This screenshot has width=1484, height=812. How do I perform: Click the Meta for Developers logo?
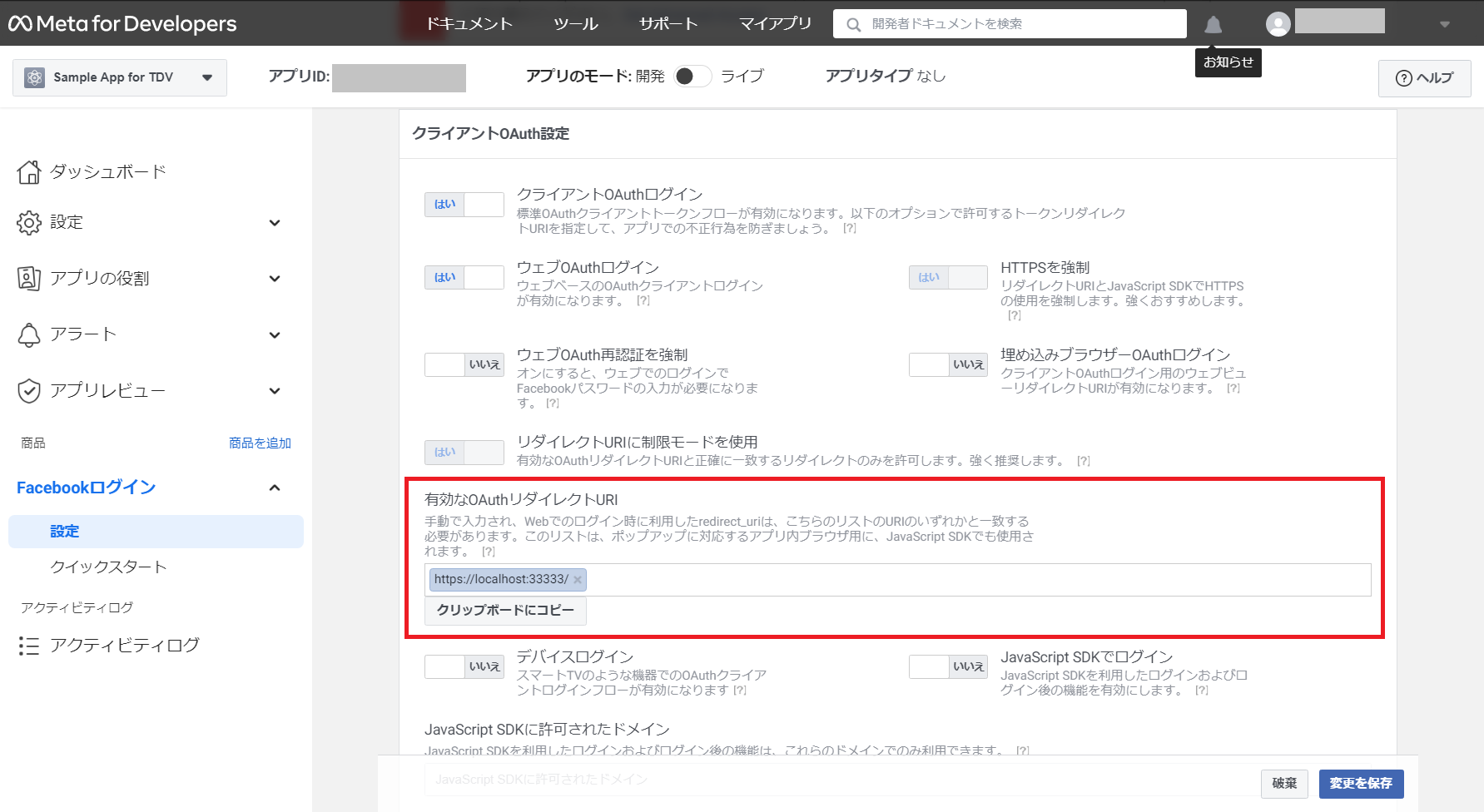click(122, 23)
